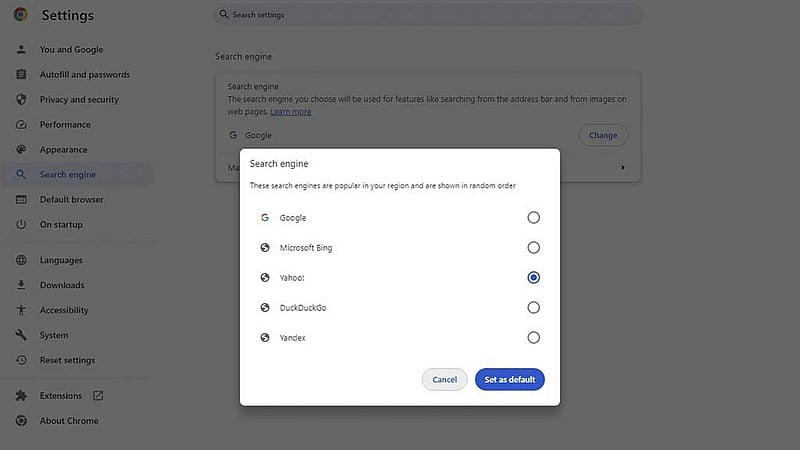Click the Privacy and security shield icon

(x=21, y=99)
